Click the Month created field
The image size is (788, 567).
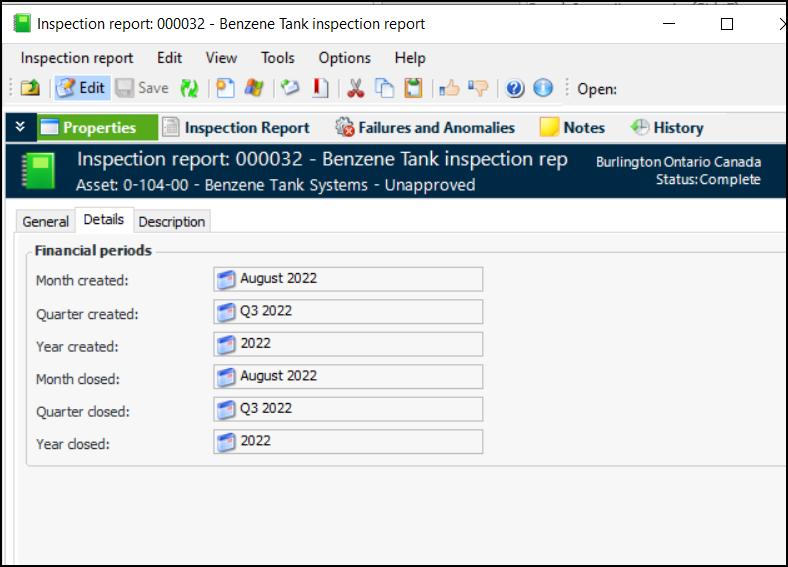348,279
